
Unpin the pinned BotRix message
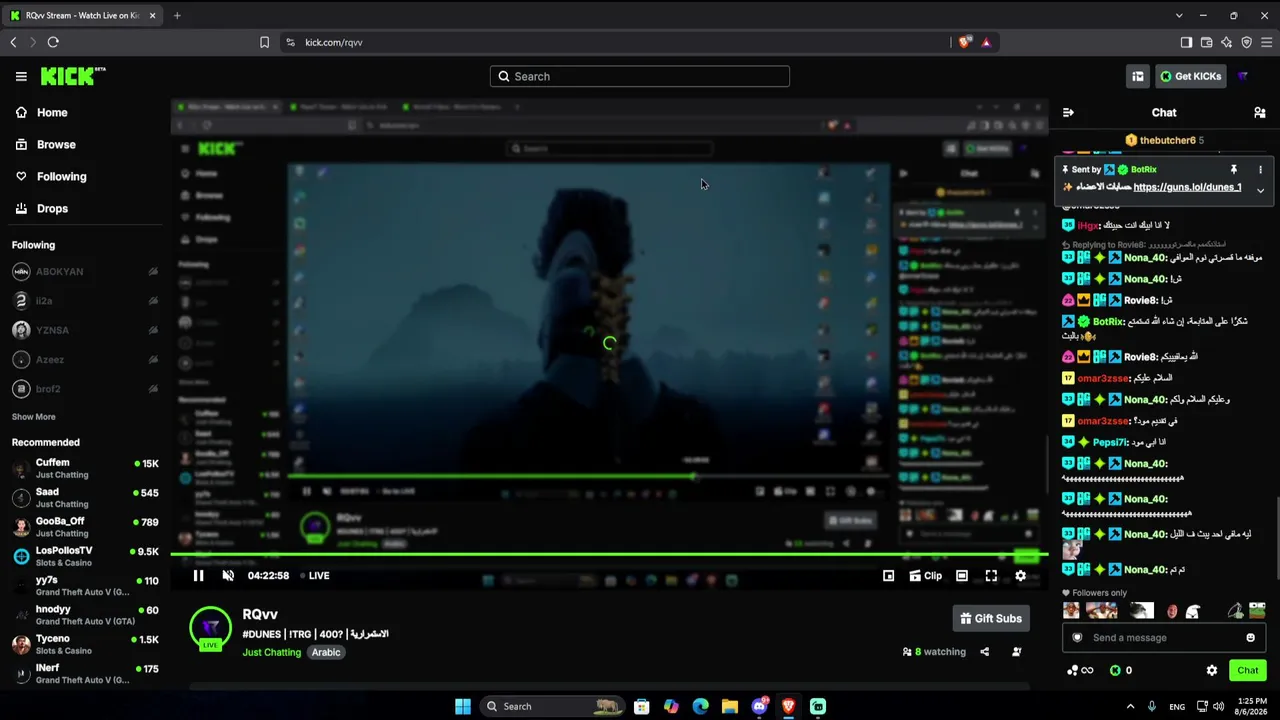tap(1234, 170)
